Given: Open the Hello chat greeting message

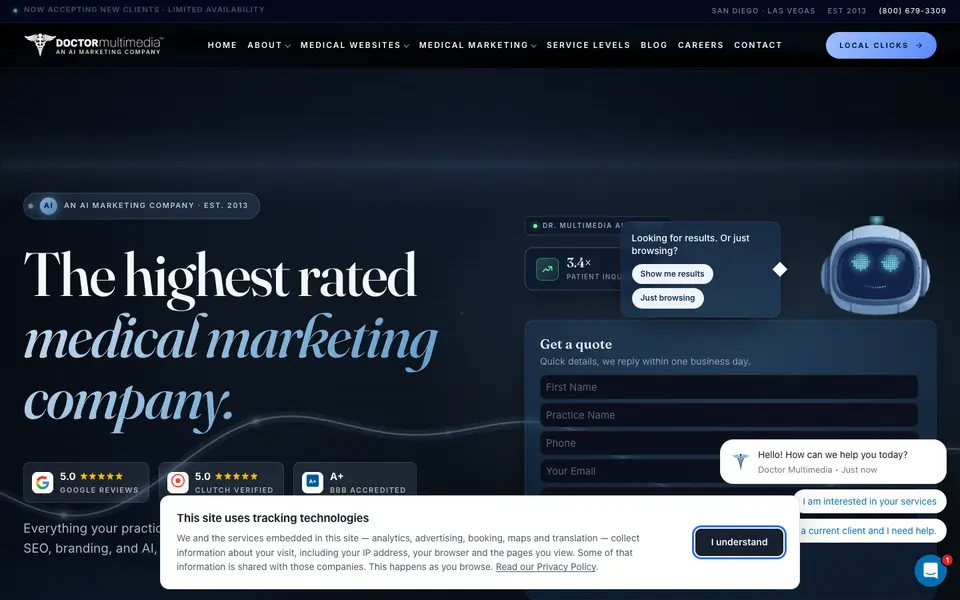Looking at the screenshot, I should coord(833,462).
